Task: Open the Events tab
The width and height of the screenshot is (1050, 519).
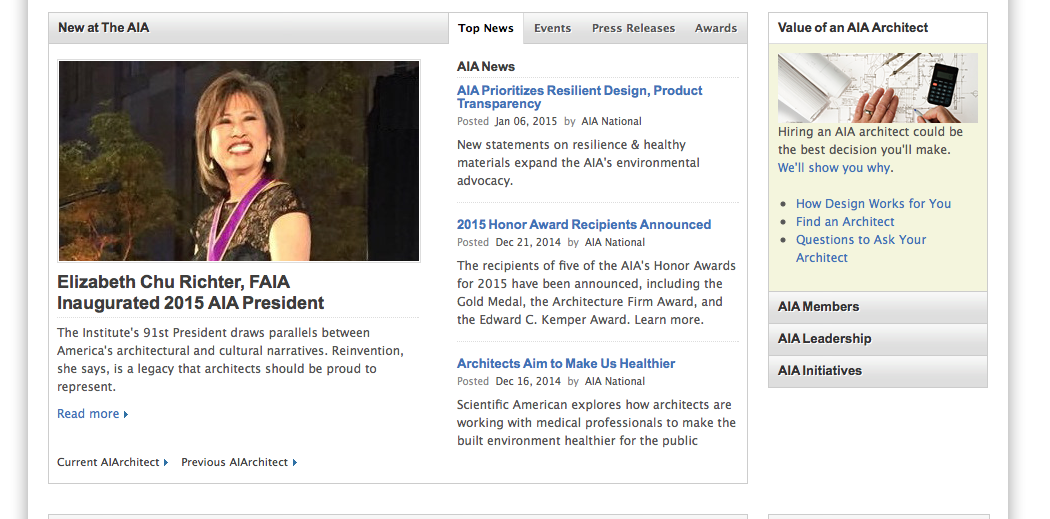Action: click(x=552, y=28)
